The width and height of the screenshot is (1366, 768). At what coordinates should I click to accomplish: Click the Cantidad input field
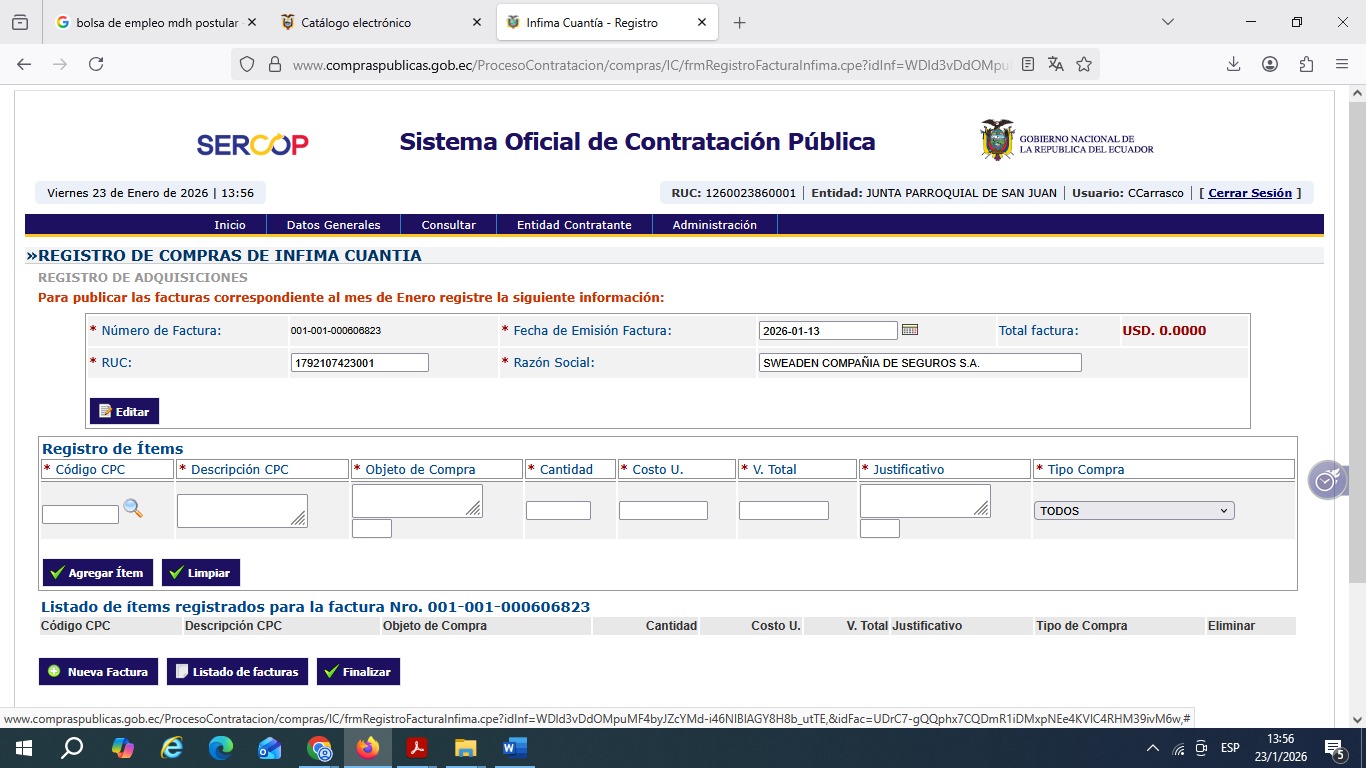pos(558,511)
